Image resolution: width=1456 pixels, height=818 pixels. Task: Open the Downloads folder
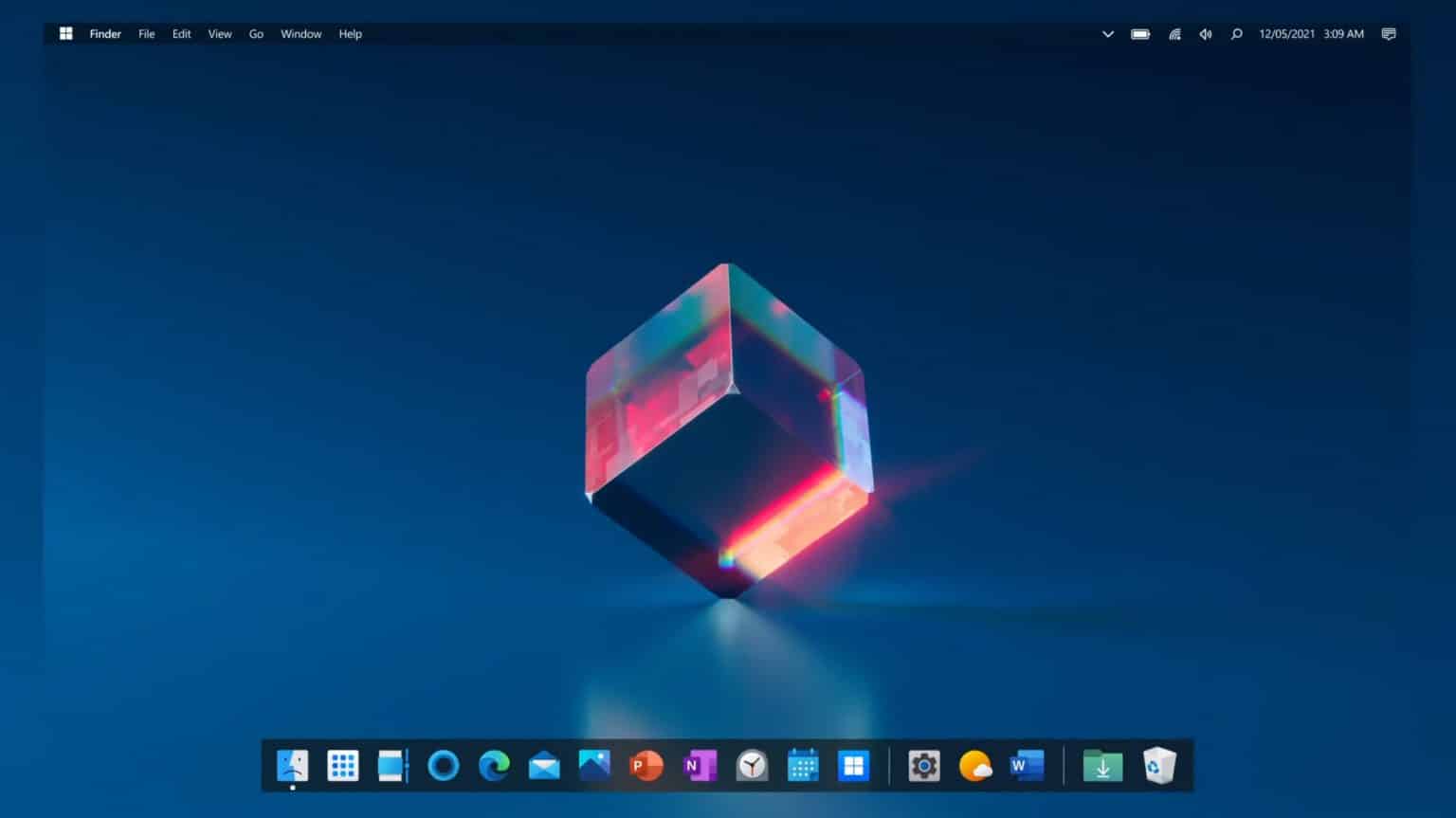click(1101, 765)
